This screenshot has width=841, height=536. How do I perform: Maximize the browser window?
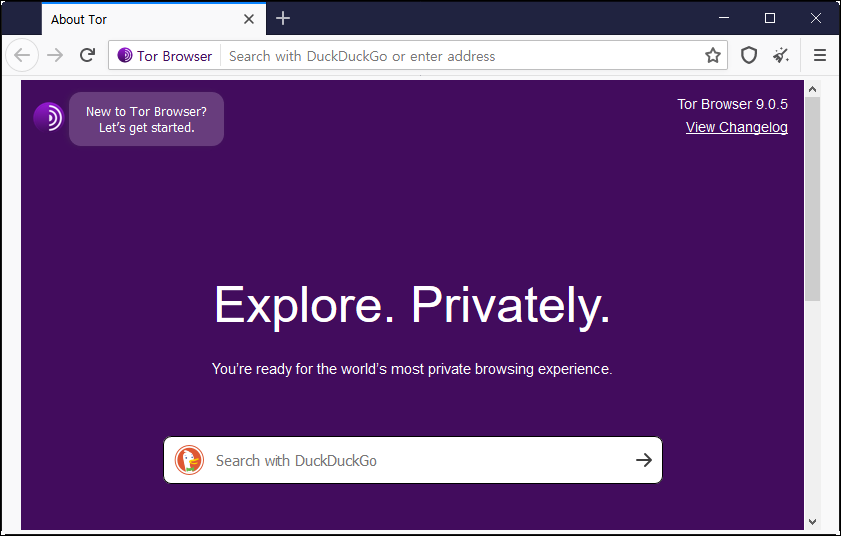770,18
